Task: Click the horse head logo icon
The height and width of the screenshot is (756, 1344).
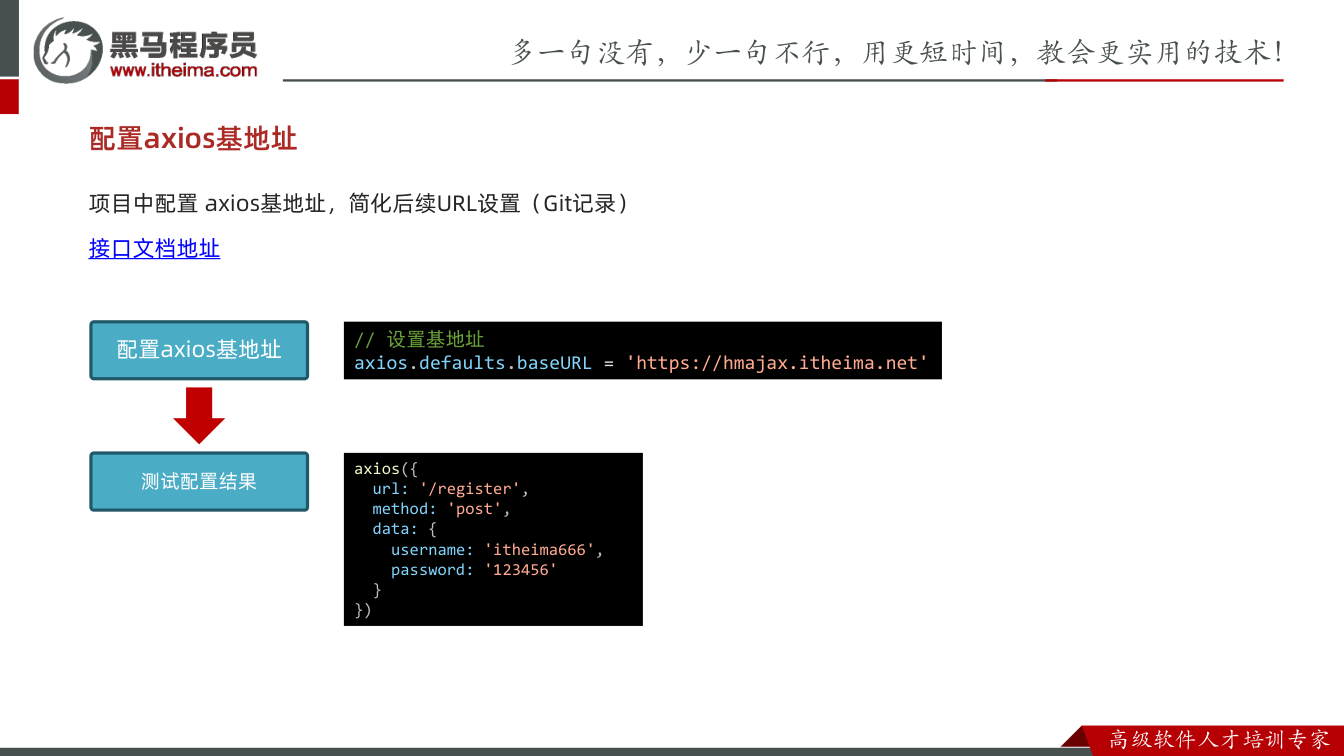Action: pos(68,49)
